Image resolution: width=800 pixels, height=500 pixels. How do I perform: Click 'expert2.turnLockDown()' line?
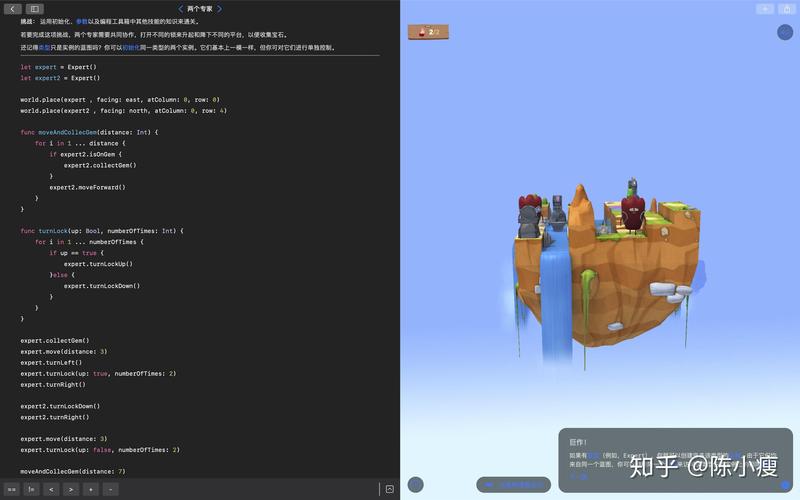click(x=60, y=406)
